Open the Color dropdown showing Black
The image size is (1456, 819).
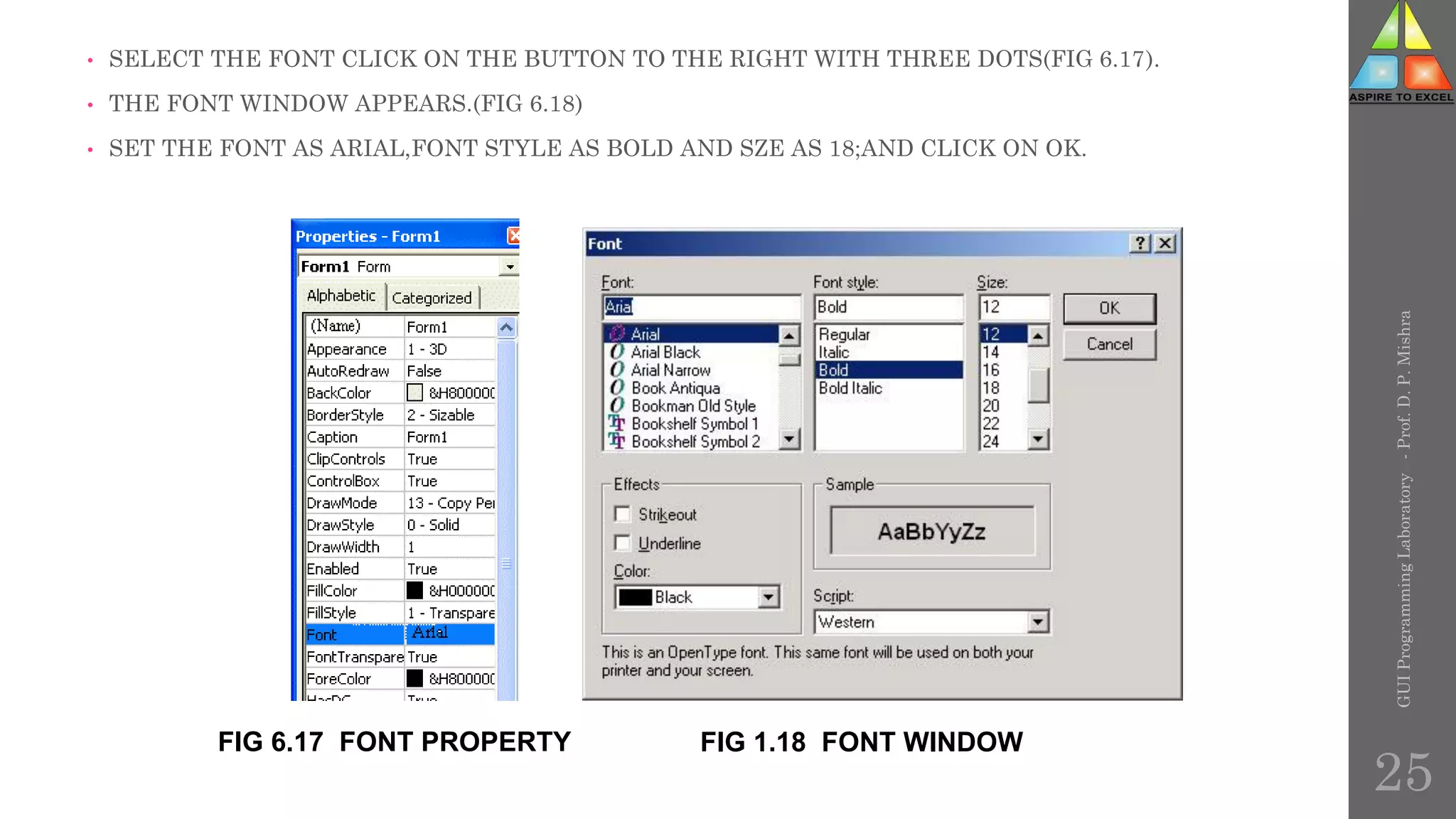coord(768,597)
